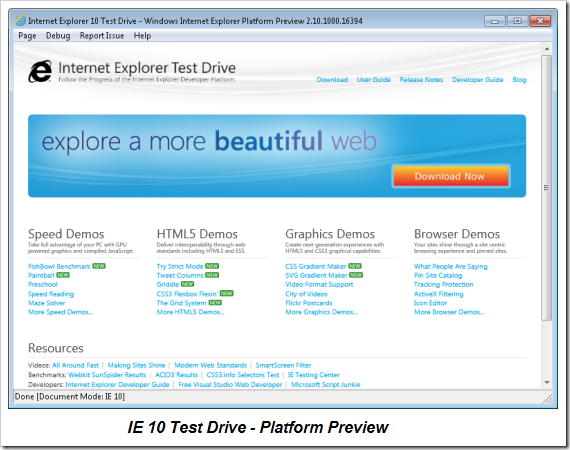Click the IE icon in the title bar
Viewport: 570px width, 450px height.
20,21
